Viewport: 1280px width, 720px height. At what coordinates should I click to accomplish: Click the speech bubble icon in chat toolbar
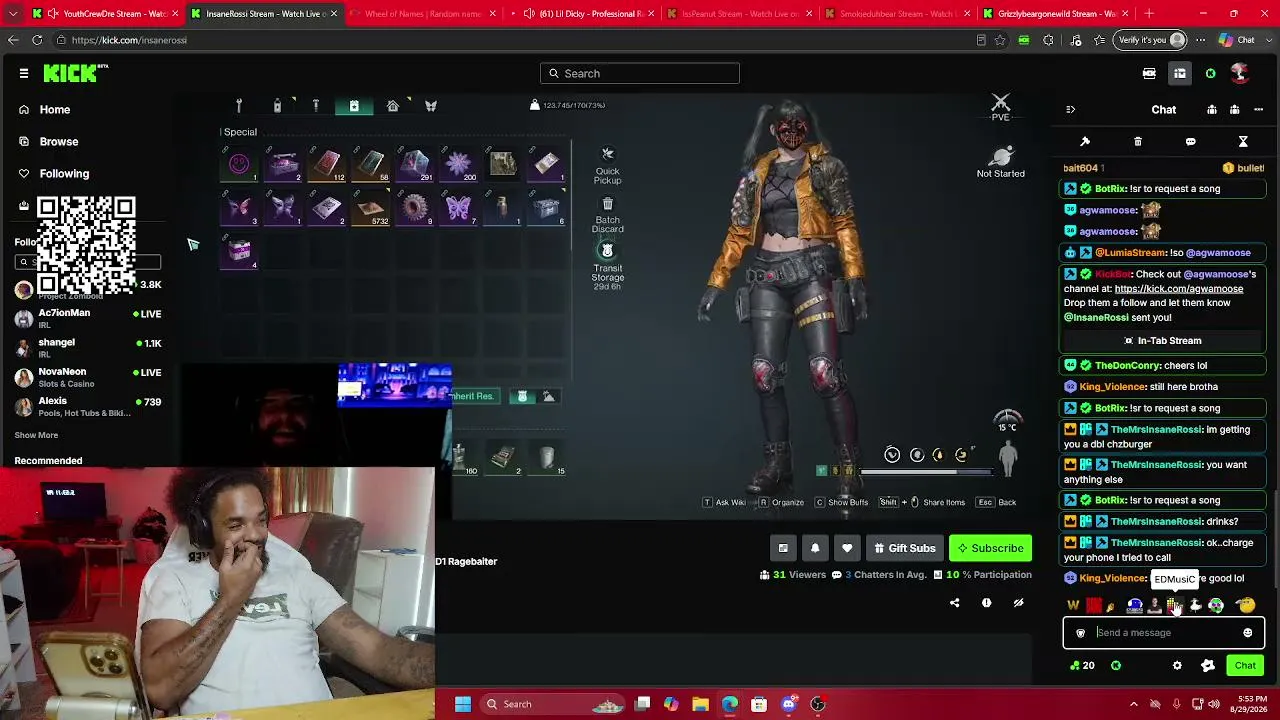[1190, 142]
